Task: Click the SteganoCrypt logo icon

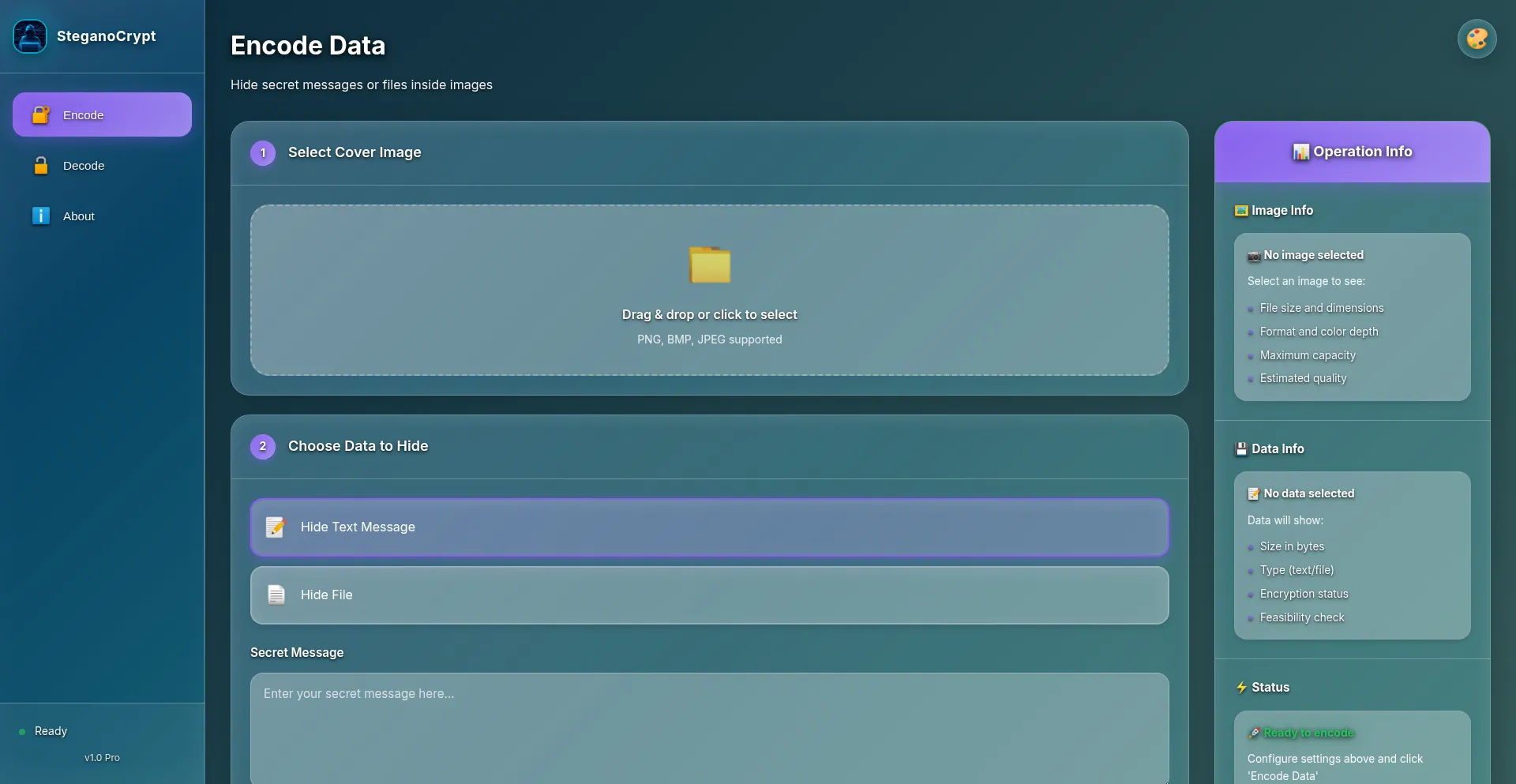Action: [x=30, y=36]
